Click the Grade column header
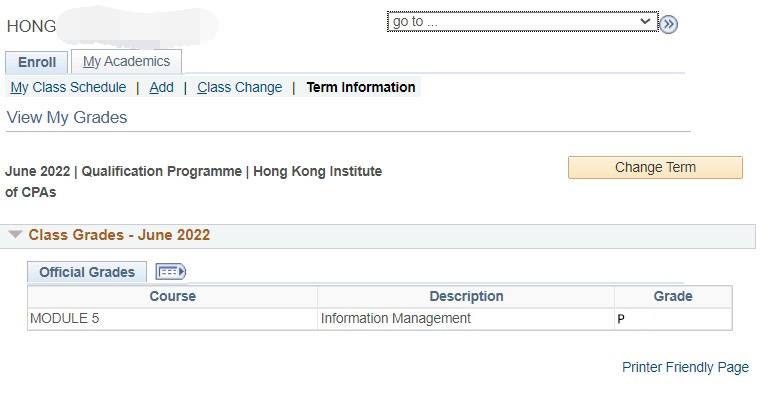777x403 pixels. pyautogui.click(x=673, y=296)
